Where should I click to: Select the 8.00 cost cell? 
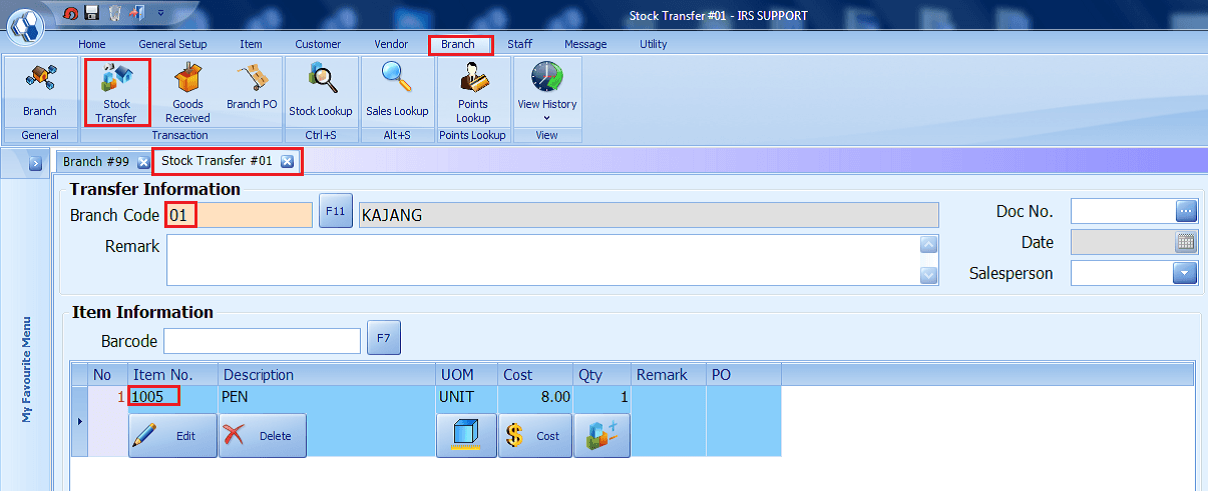point(535,397)
